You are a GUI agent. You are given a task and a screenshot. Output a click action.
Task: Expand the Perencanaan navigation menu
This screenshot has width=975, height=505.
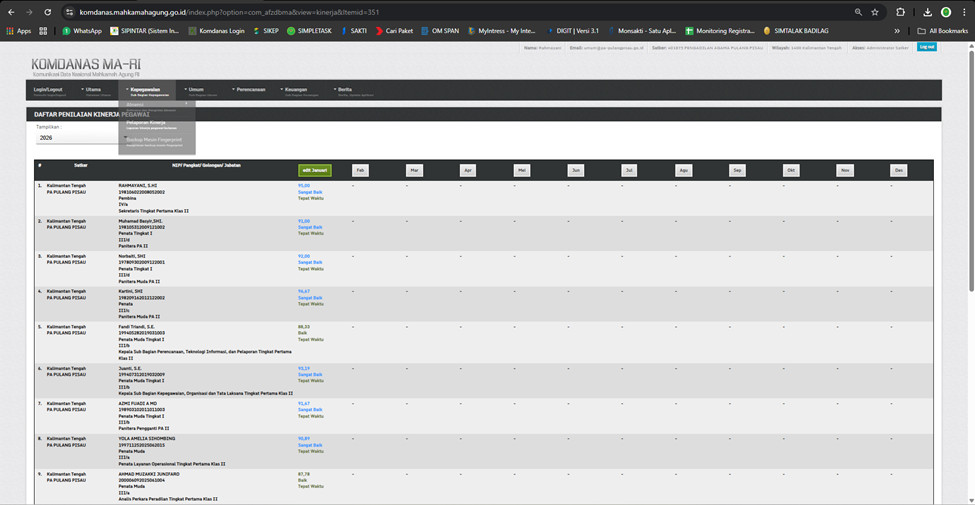tap(249, 89)
